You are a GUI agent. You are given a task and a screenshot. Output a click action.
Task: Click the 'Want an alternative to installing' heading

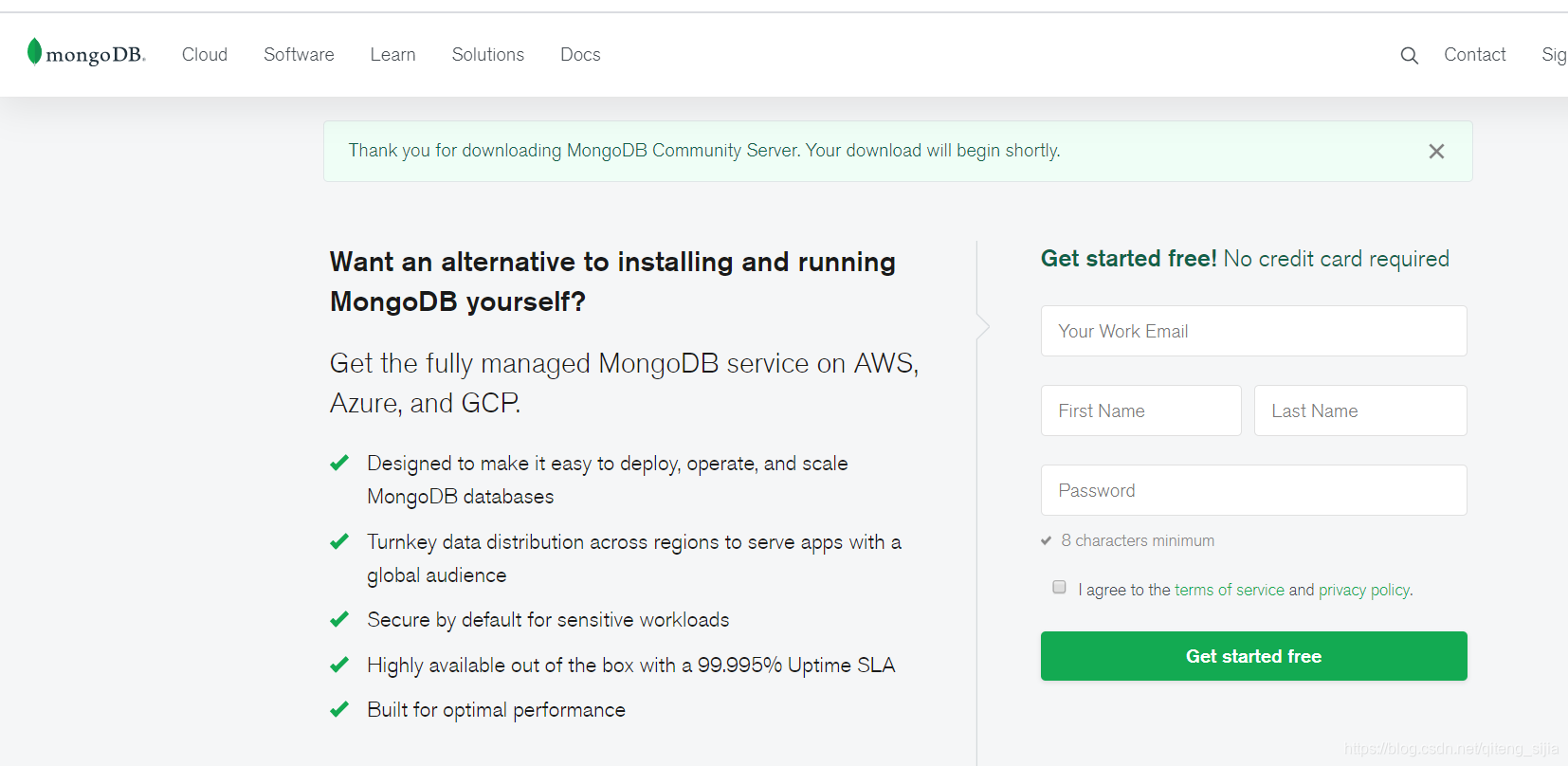tap(612, 282)
